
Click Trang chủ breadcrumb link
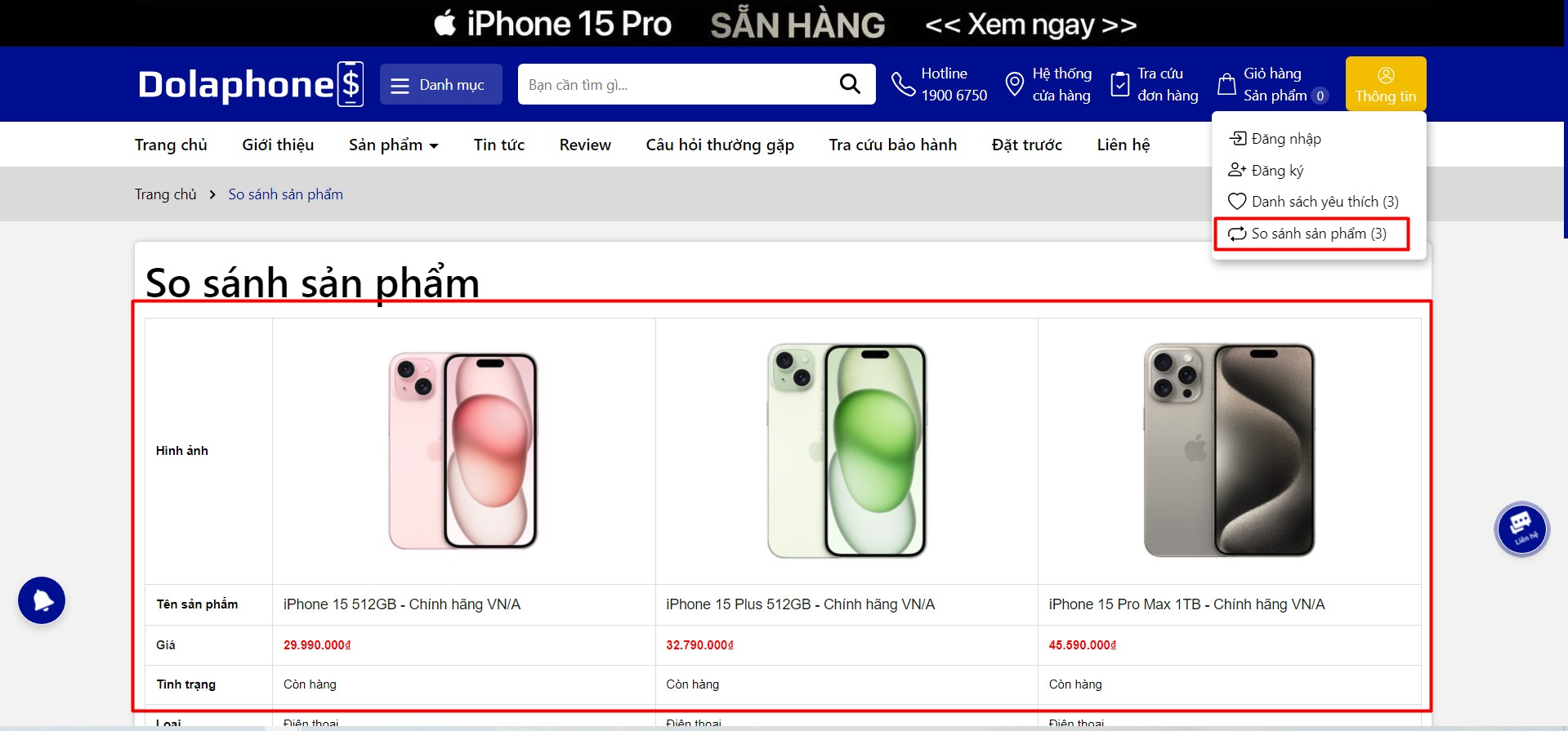point(166,194)
